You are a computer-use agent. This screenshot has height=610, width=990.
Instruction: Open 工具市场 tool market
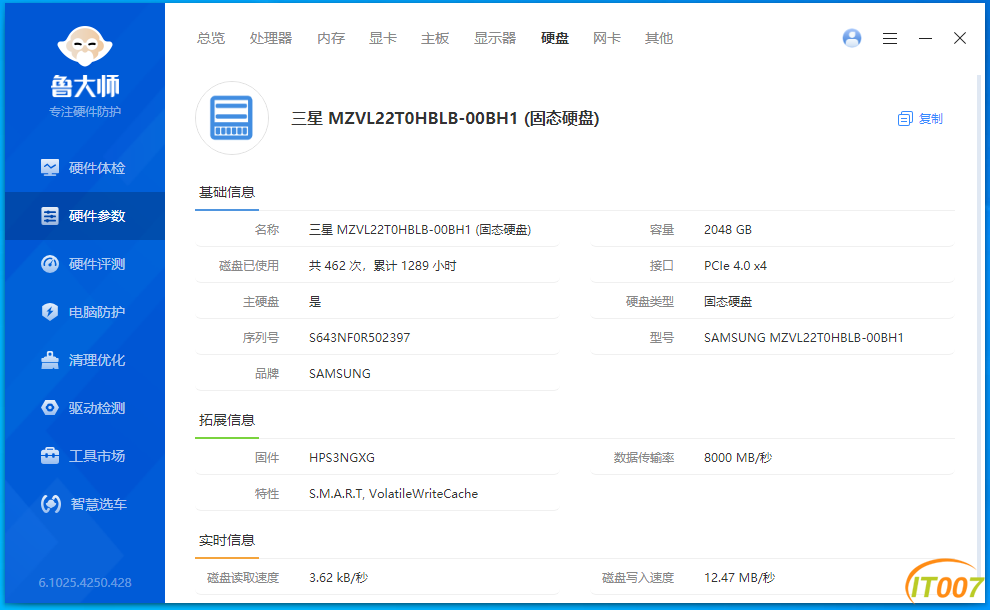tap(85, 456)
